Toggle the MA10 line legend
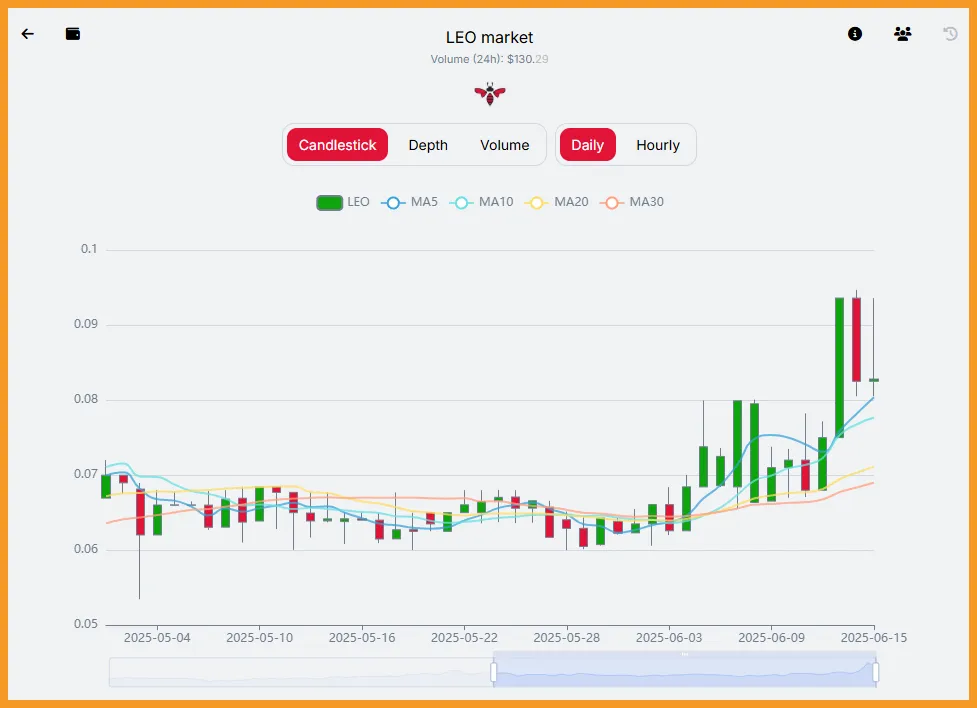The height and width of the screenshot is (708, 977). coord(481,202)
